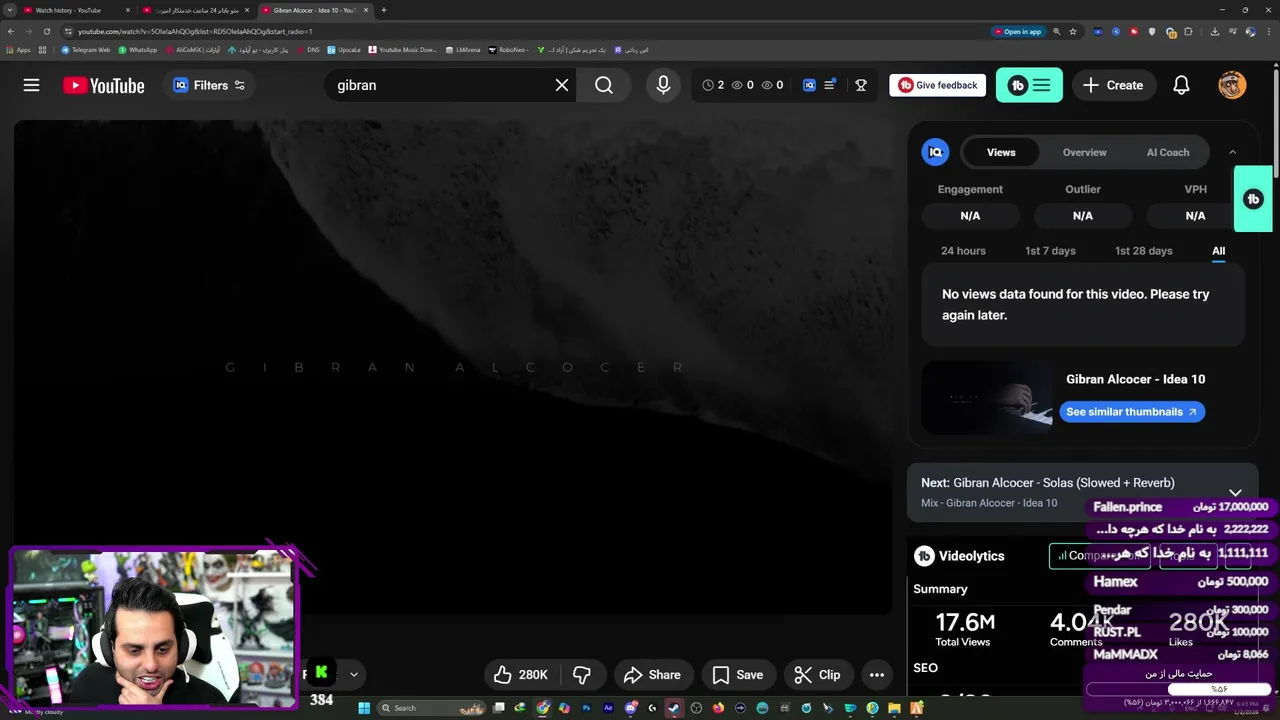Open the YouTube hamburger guide menu

(x=31, y=85)
